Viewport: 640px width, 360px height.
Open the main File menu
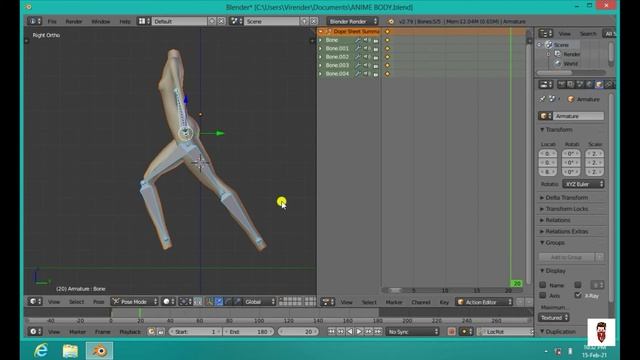click(52, 21)
